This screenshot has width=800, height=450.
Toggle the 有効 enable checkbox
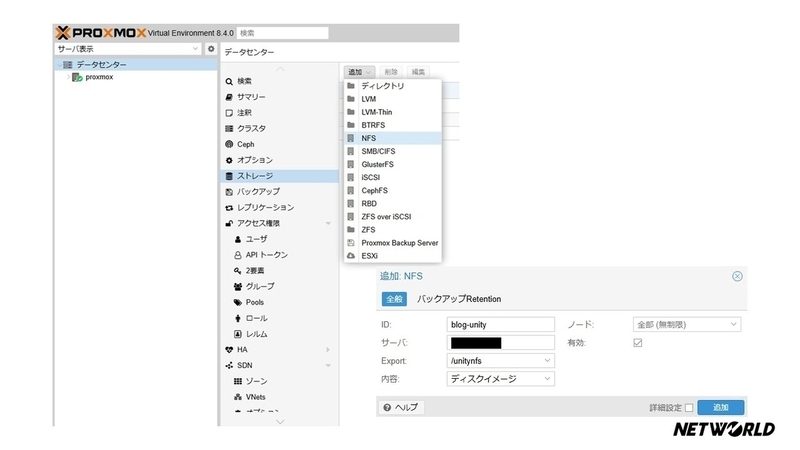pyautogui.click(x=638, y=343)
